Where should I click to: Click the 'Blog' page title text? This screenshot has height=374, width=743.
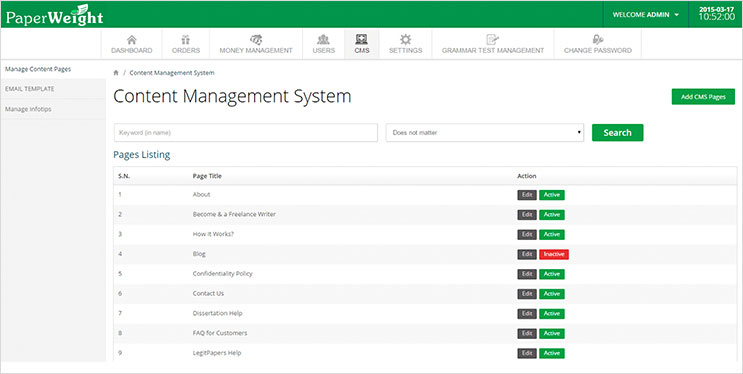click(x=199, y=254)
